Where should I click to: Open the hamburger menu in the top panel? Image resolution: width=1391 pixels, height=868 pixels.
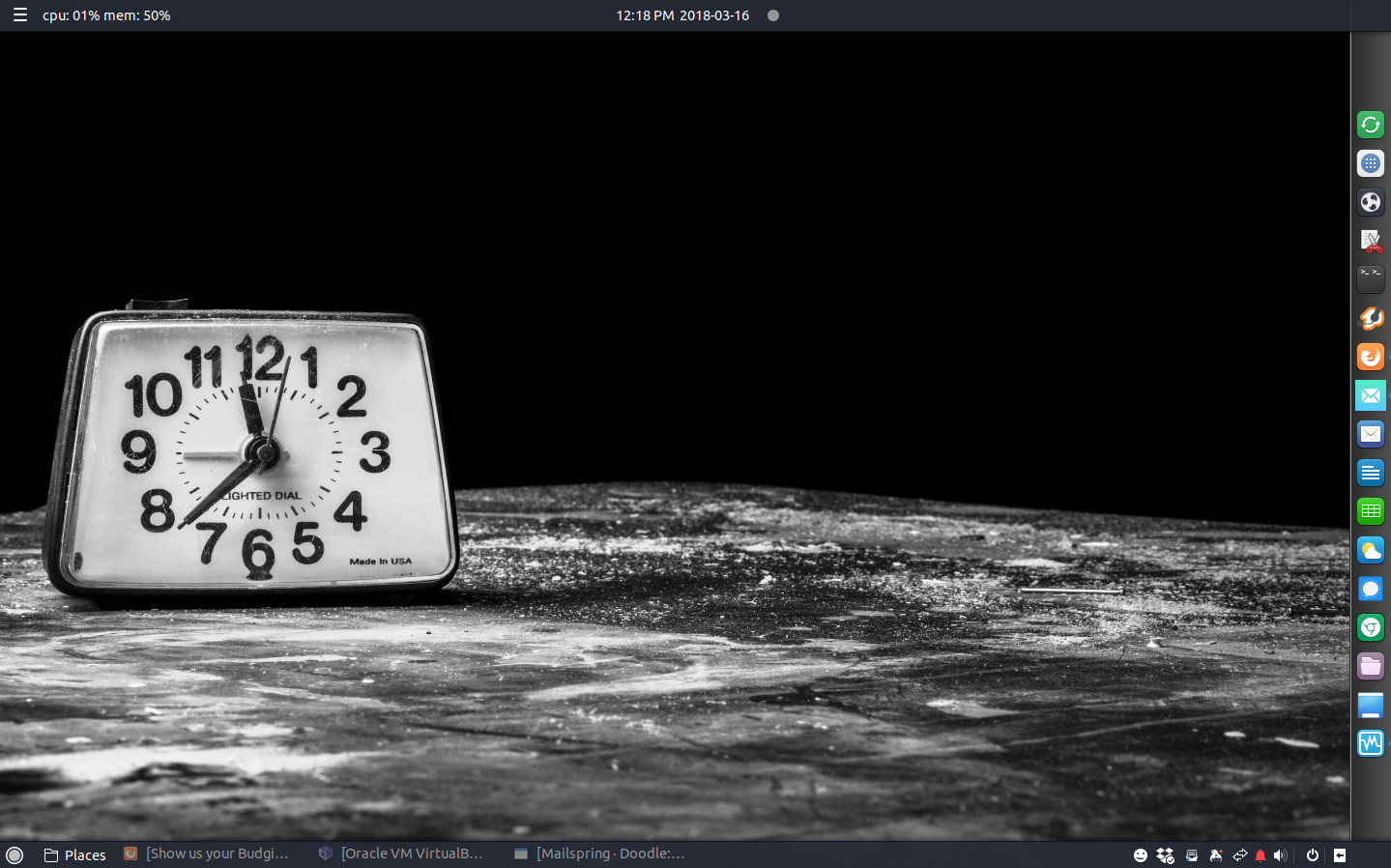click(x=19, y=14)
